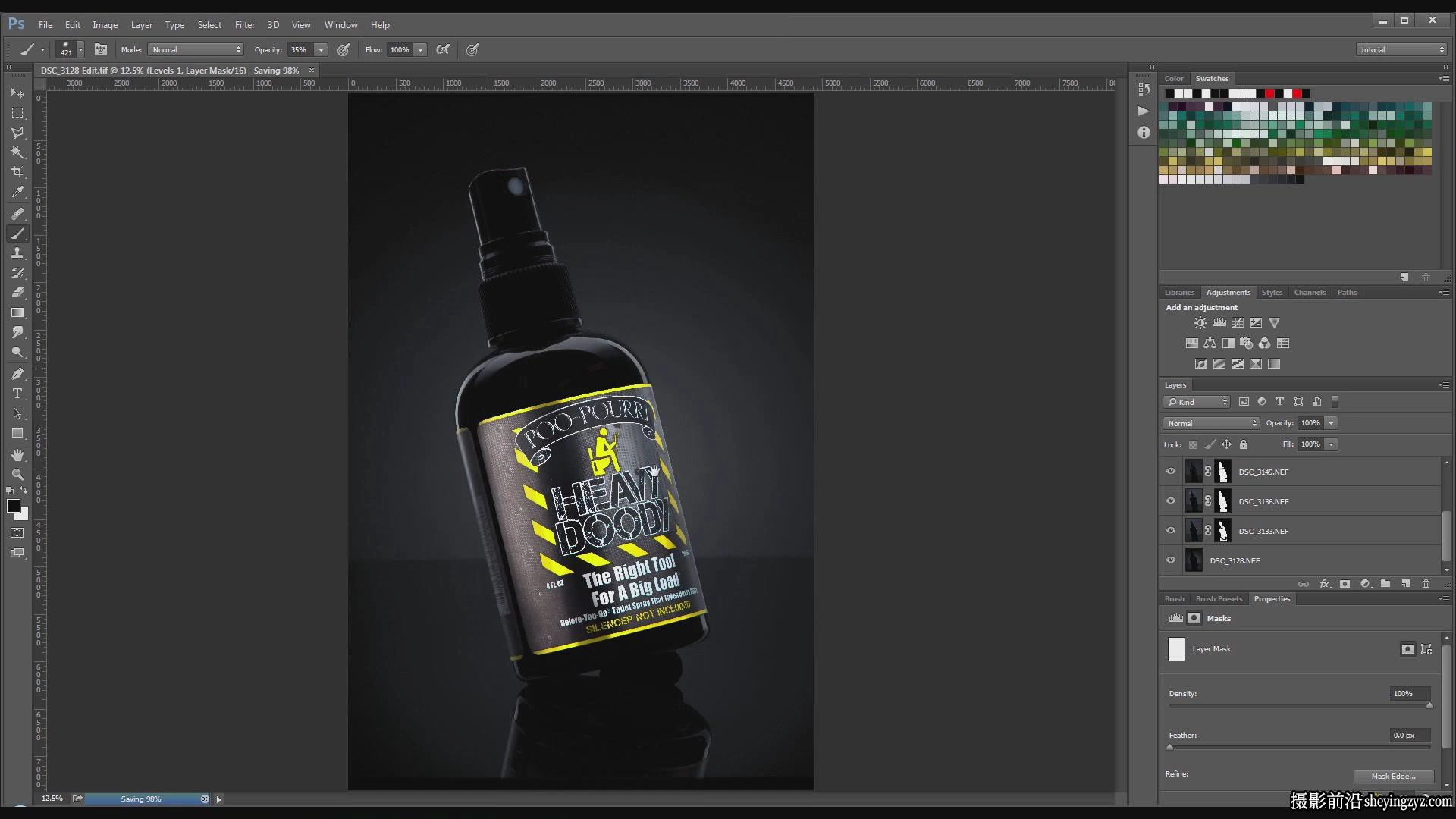The width and height of the screenshot is (1456, 819).
Task: Select the Crop tool
Action: (17, 172)
